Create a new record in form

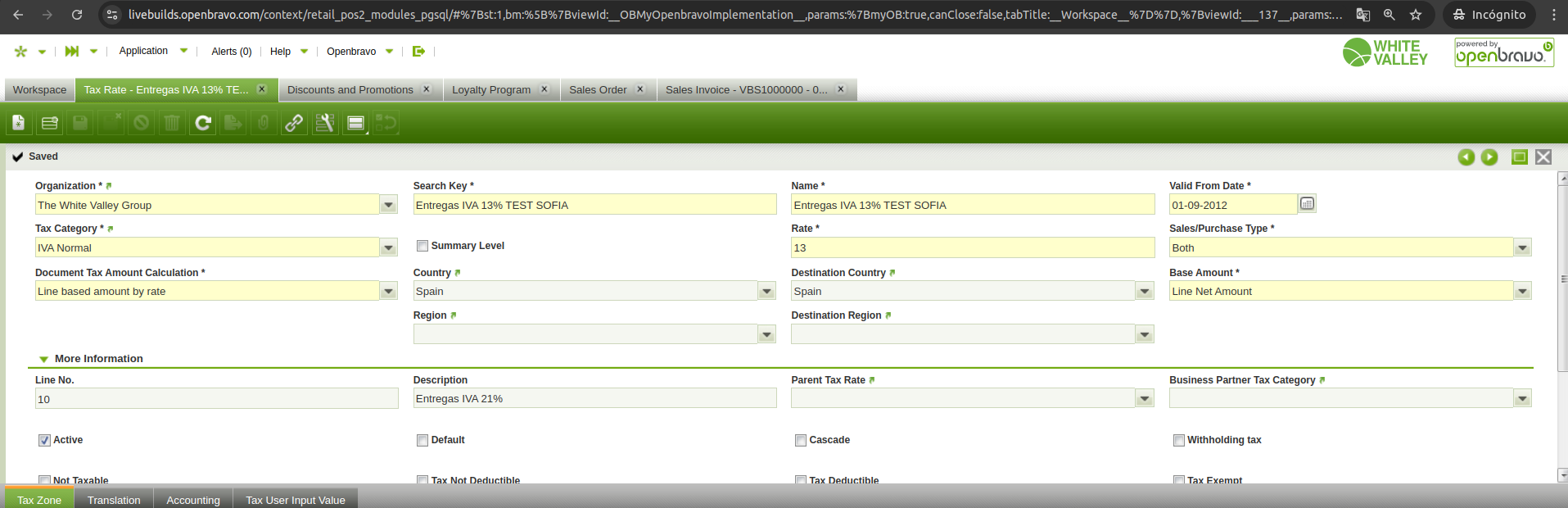point(19,123)
